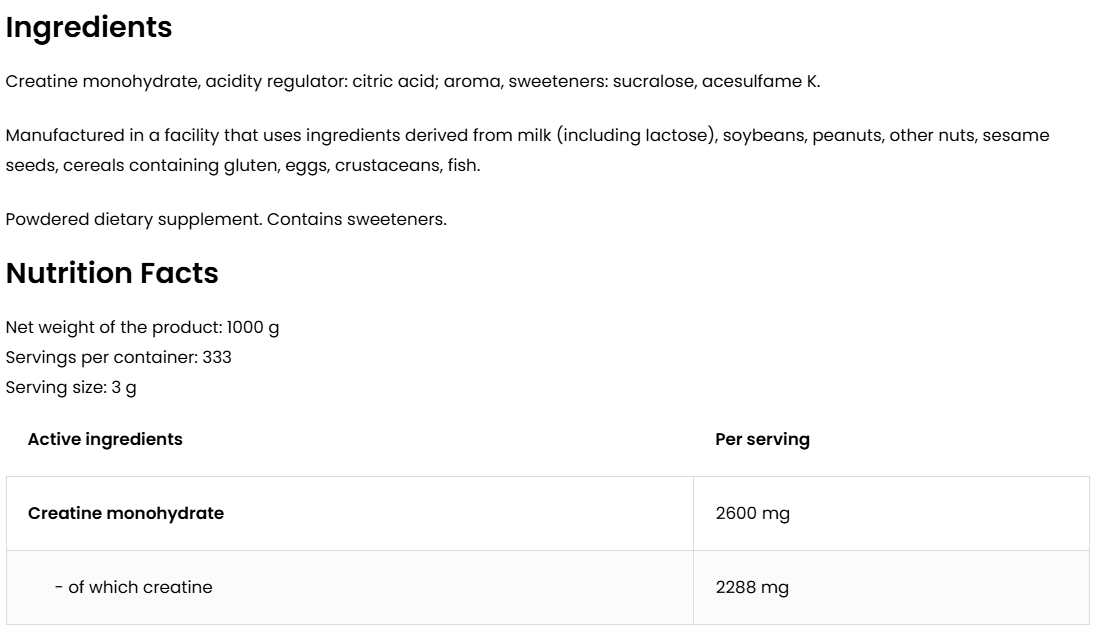
Task: Click the "Contains sweeteners." sentence
Action: click(x=358, y=219)
